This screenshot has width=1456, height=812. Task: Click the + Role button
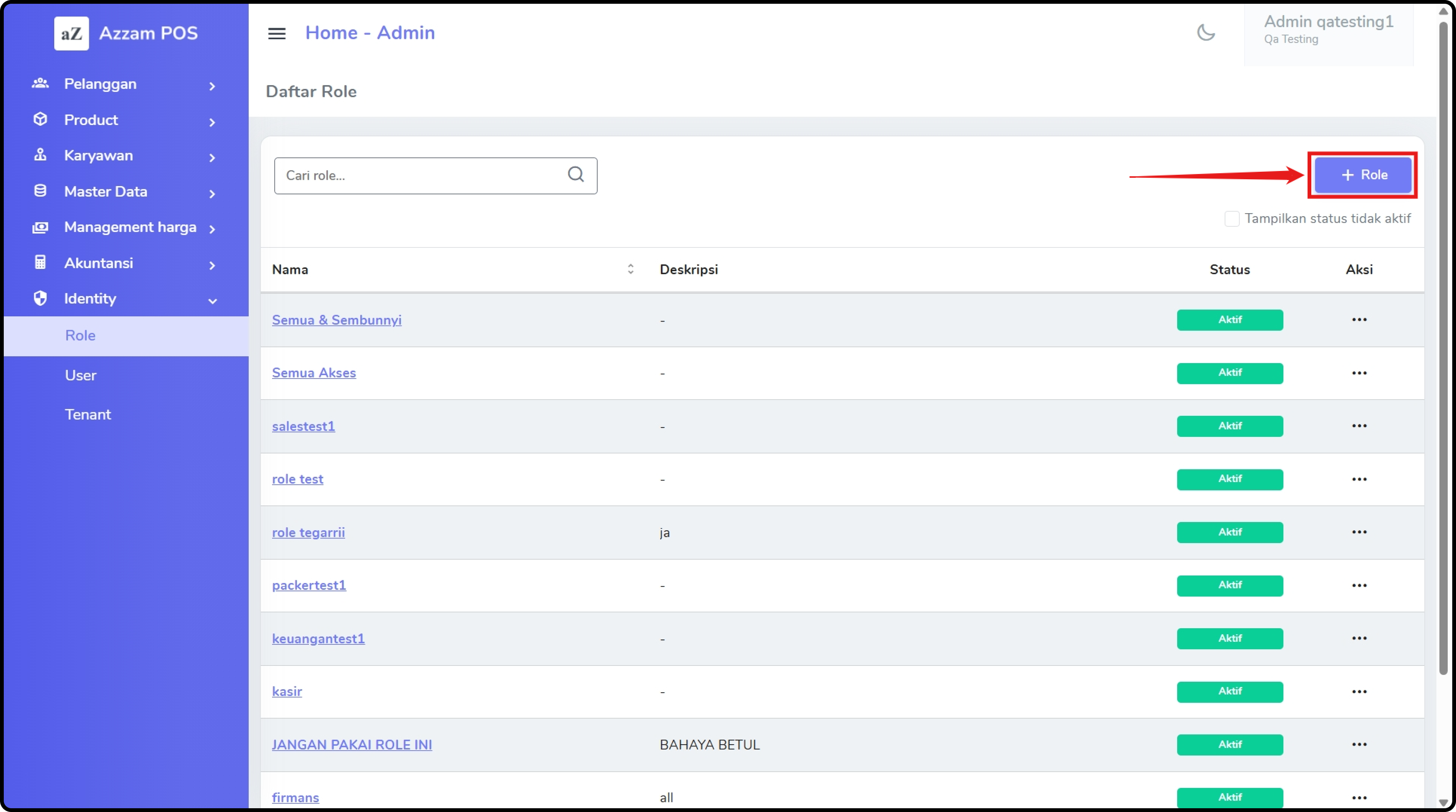point(1363,175)
